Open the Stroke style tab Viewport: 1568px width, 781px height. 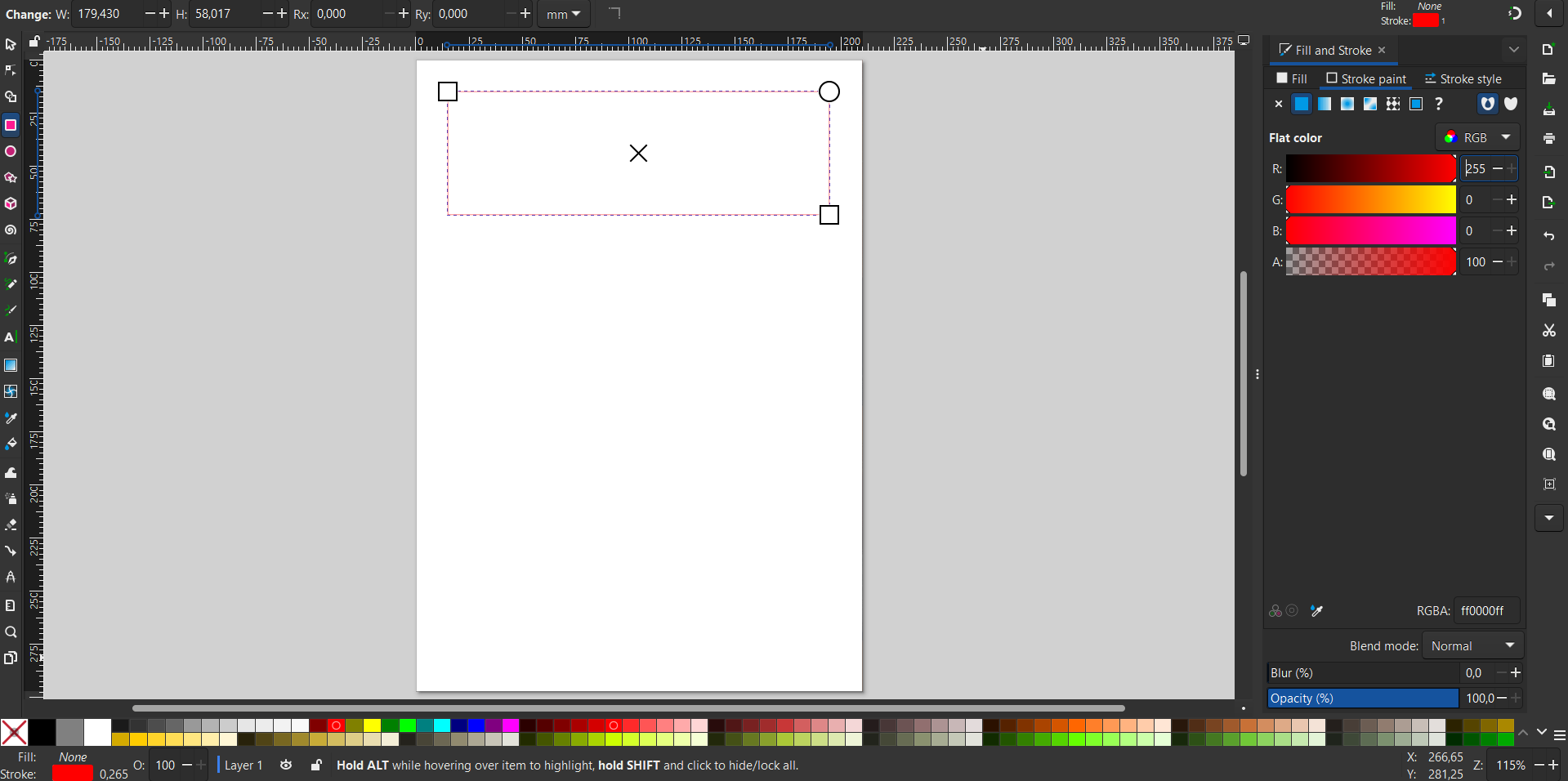(x=1463, y=78)
